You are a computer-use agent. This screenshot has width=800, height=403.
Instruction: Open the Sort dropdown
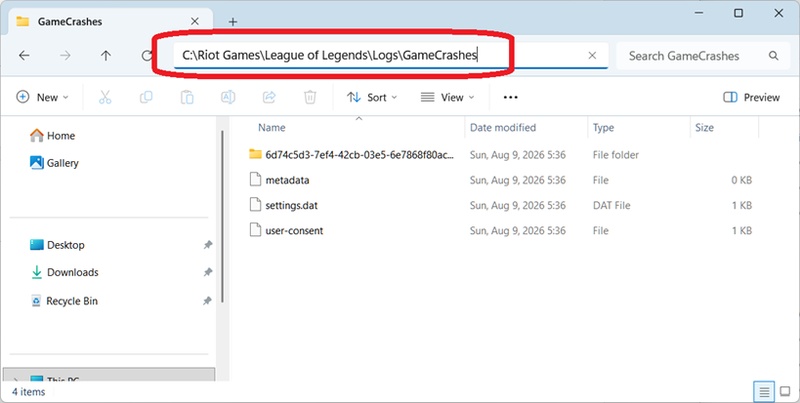pyautogui.click(x=372, y=97)
